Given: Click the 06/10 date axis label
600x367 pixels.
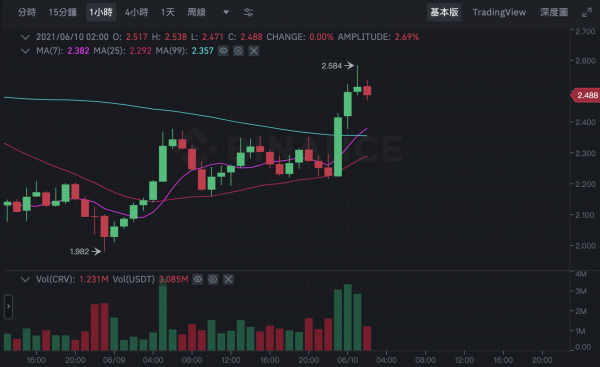Looking at the screenshot, I should pyautogui.click(x=347, y=360).
